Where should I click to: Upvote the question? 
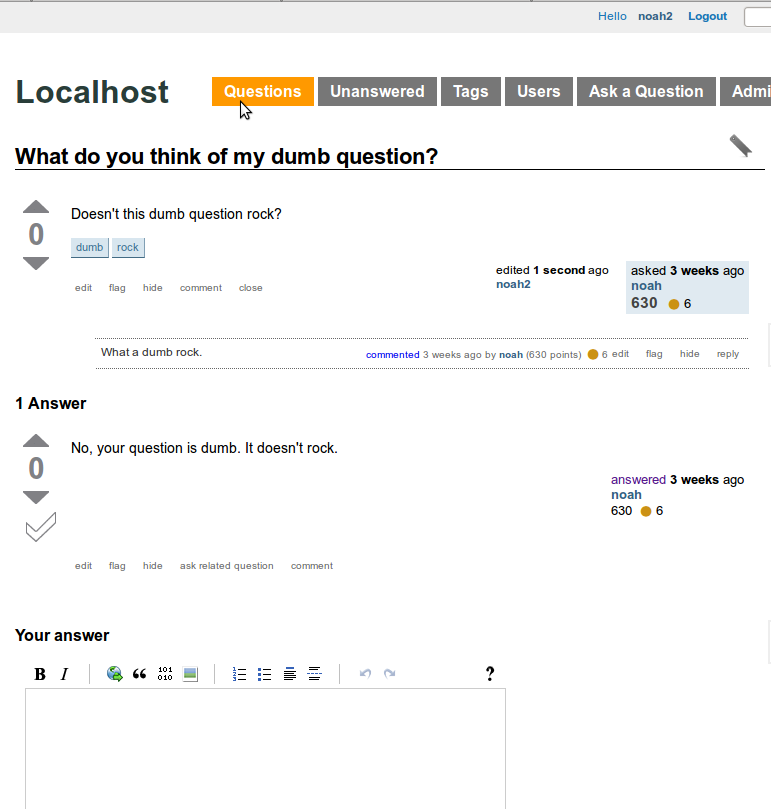click(36, 207)
